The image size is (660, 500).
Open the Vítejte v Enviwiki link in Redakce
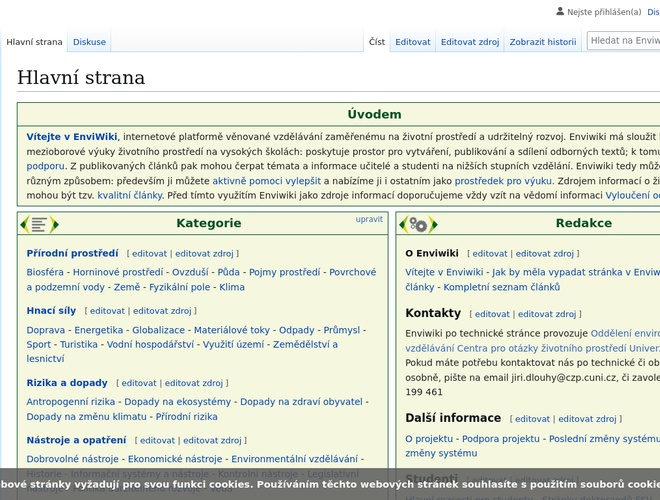[444, 272]
